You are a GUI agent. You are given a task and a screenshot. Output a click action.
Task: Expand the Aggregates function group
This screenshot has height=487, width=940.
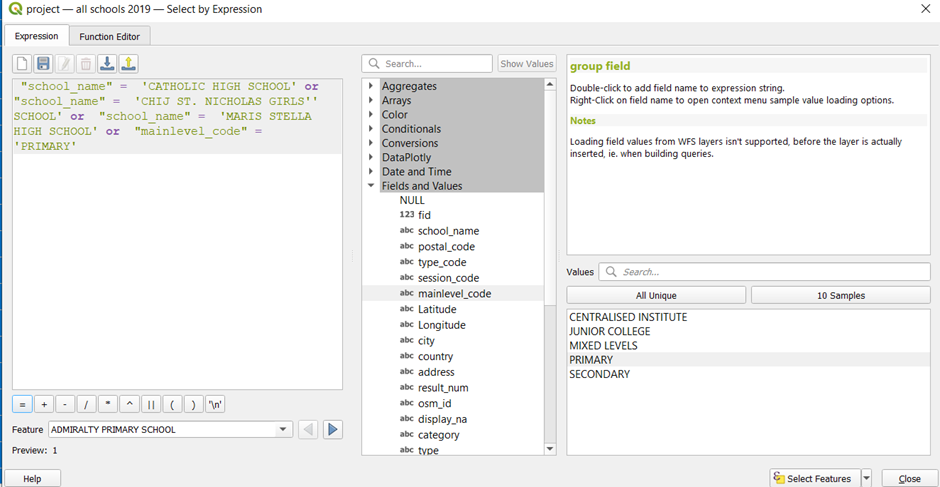coord(372,87)
